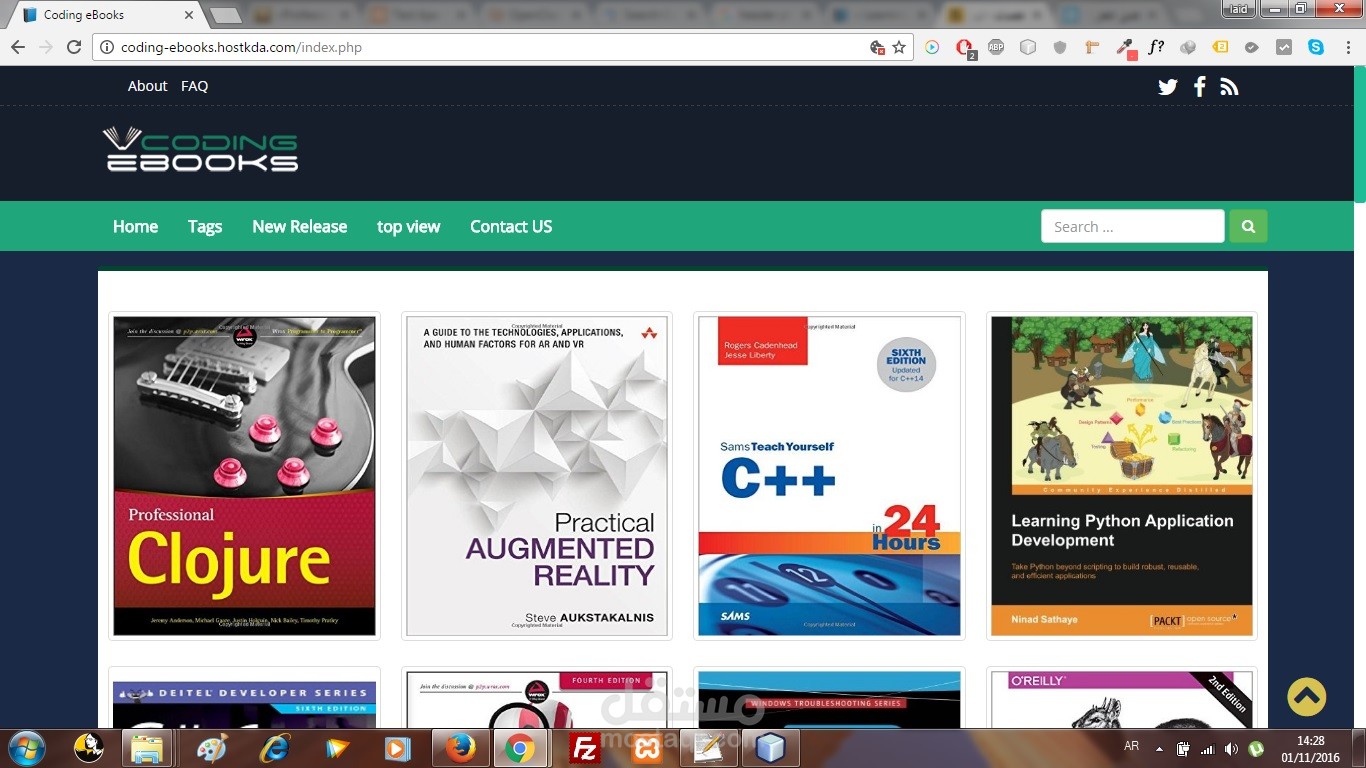Open the Deitel Developer Series book cover
Image resolution: width=1366 pixels, height=768 pixels.
click(244, 705)
